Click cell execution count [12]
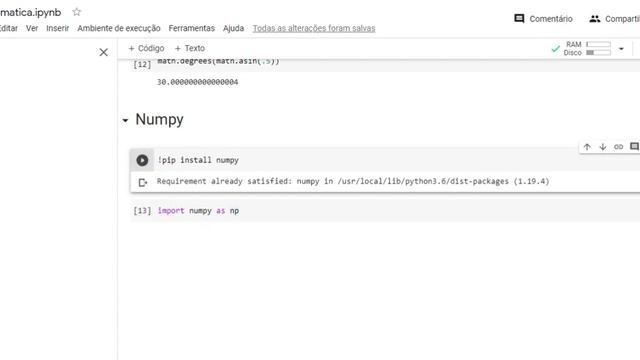 (142, 64)
